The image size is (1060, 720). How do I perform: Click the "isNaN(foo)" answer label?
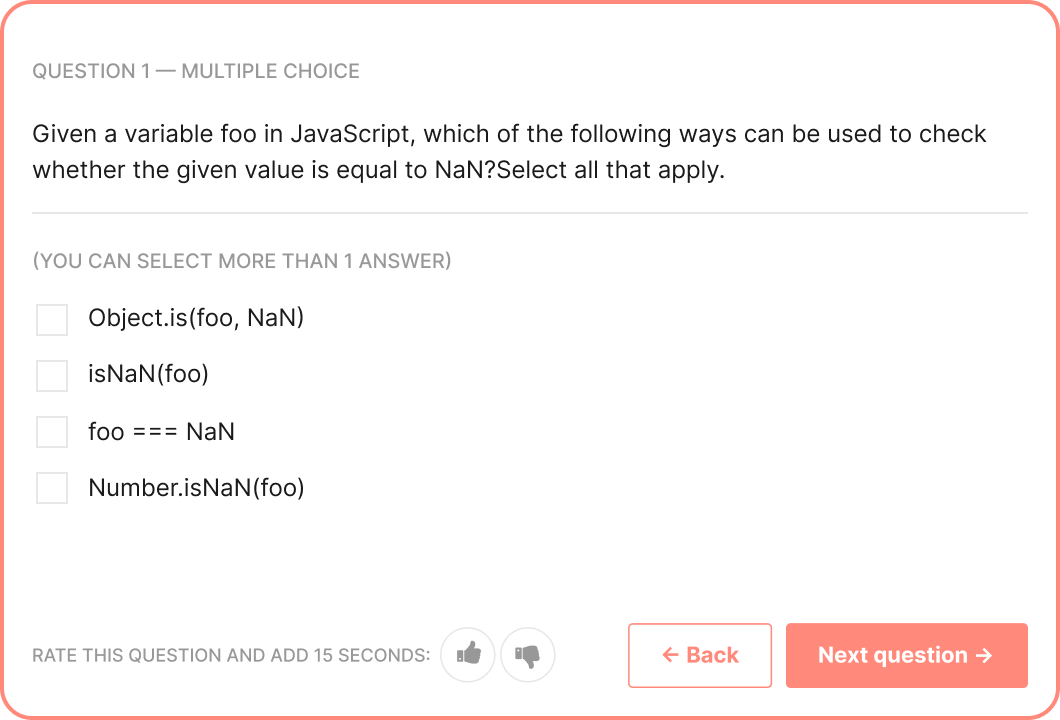[x=148, y=375]
